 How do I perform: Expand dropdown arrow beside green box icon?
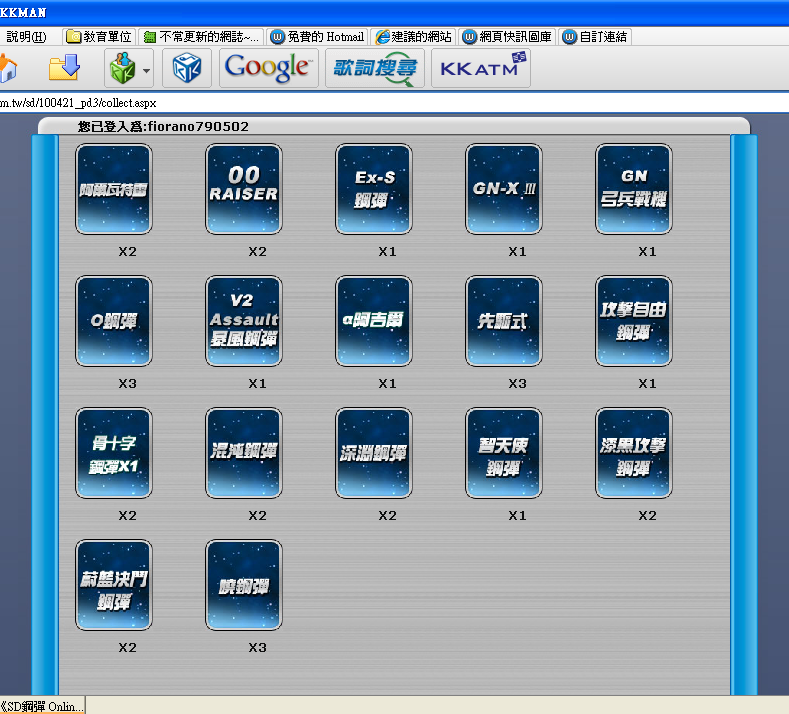tap(146, 70)
